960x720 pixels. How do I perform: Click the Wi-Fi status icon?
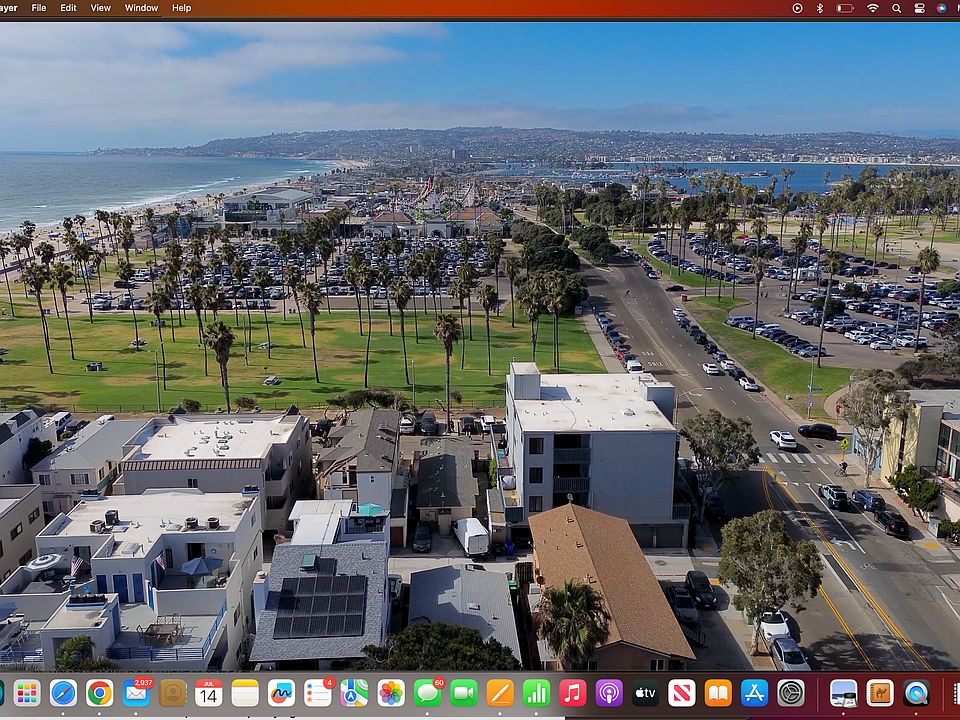pyautogui.click(x=872, y=7)
